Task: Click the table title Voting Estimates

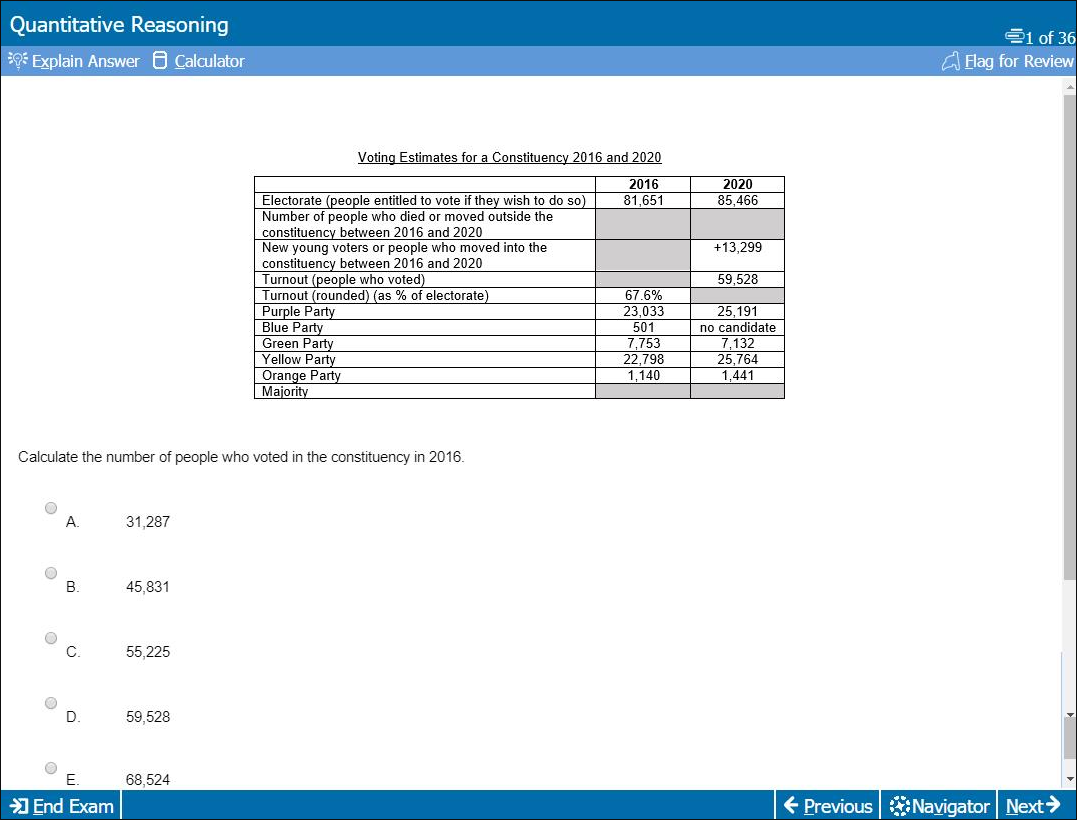Action: pyautogui.click(x=510, y=157)
